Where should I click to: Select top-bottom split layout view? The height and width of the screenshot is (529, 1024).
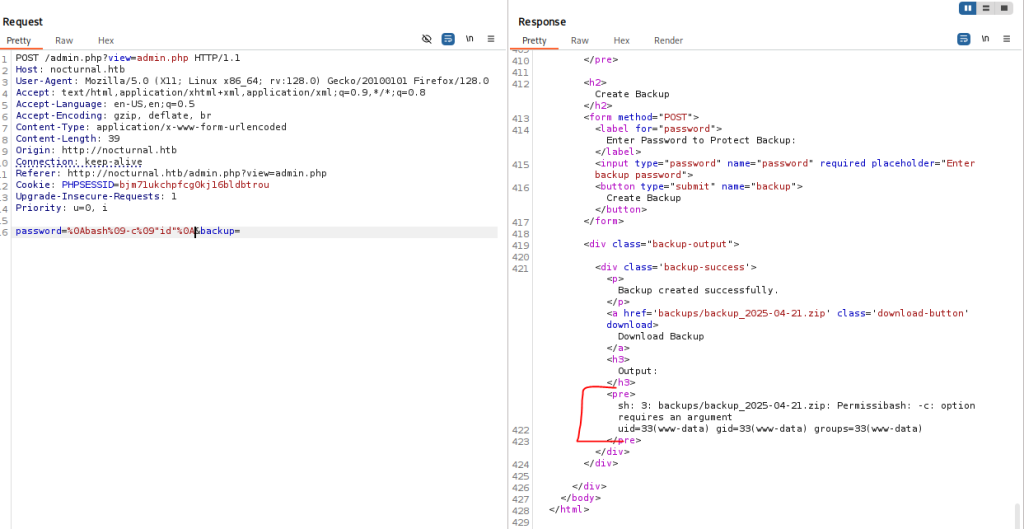pos(986,8)
